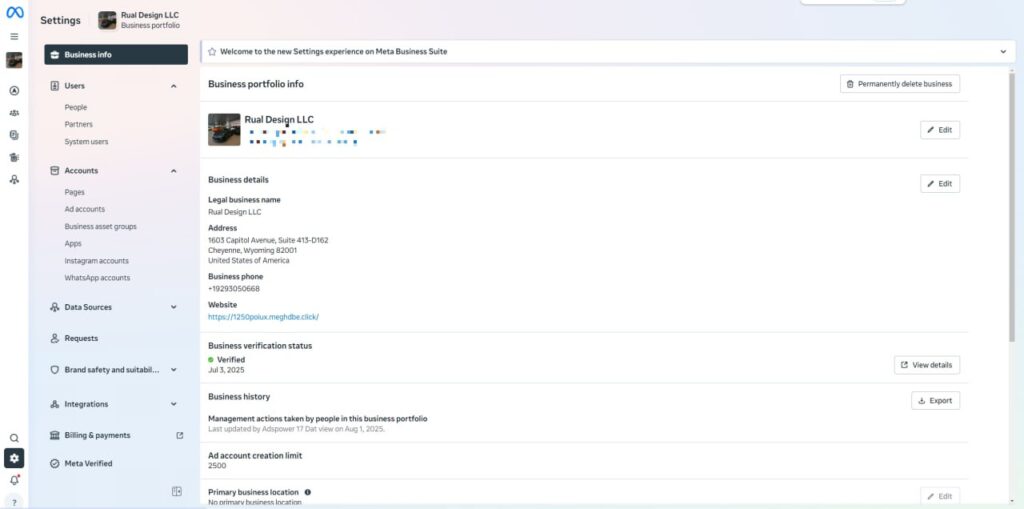Open the notifications bell icon
The height and width of the screenshot is (509, 1024).
14,480
